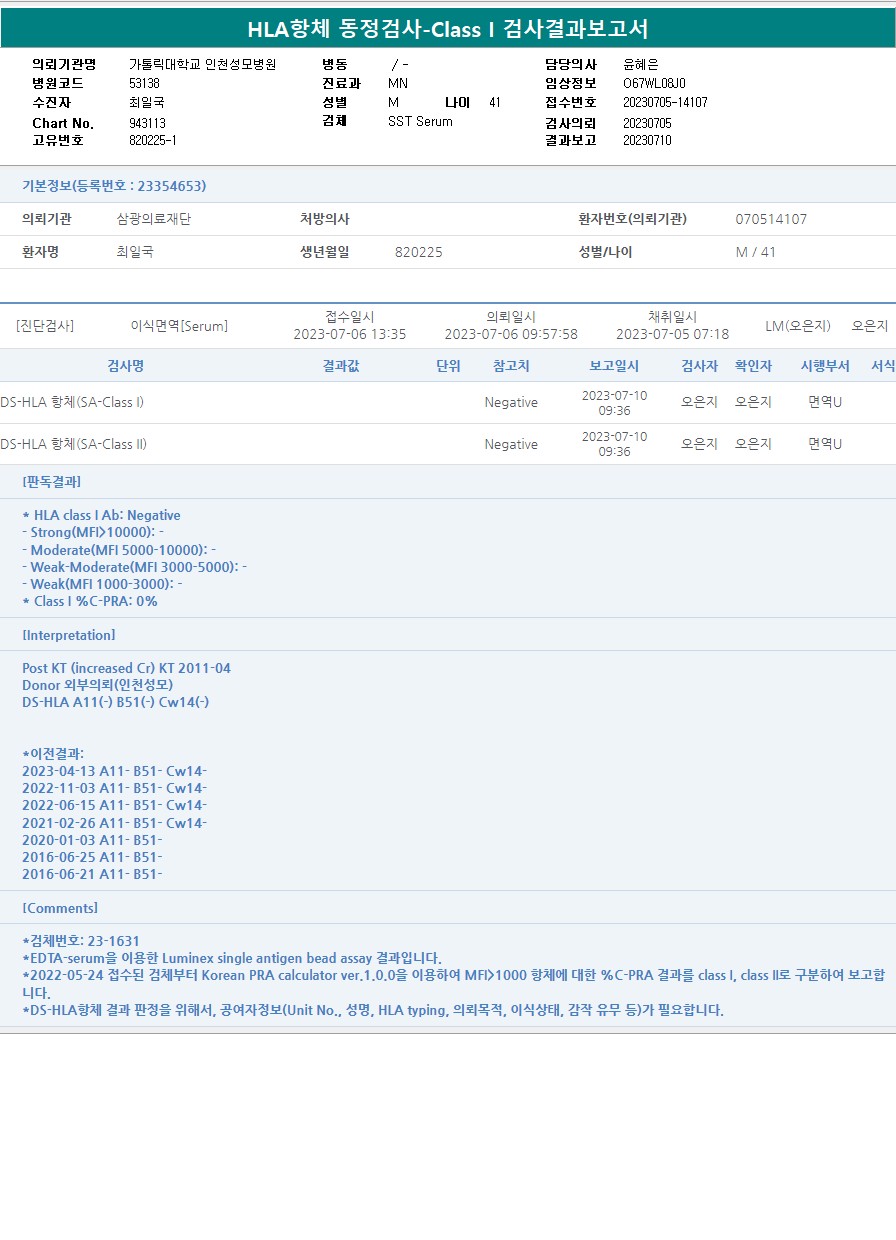The height and width of the screenshot is (1240, 896).
Task: Select 고유번호 value '820225-1'
Action: (153, 140)
